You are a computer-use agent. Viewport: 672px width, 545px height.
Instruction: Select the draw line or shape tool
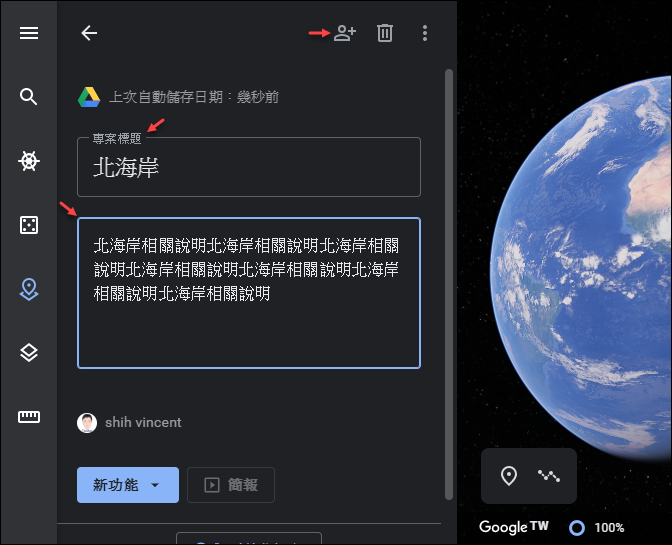pos(549,476)
